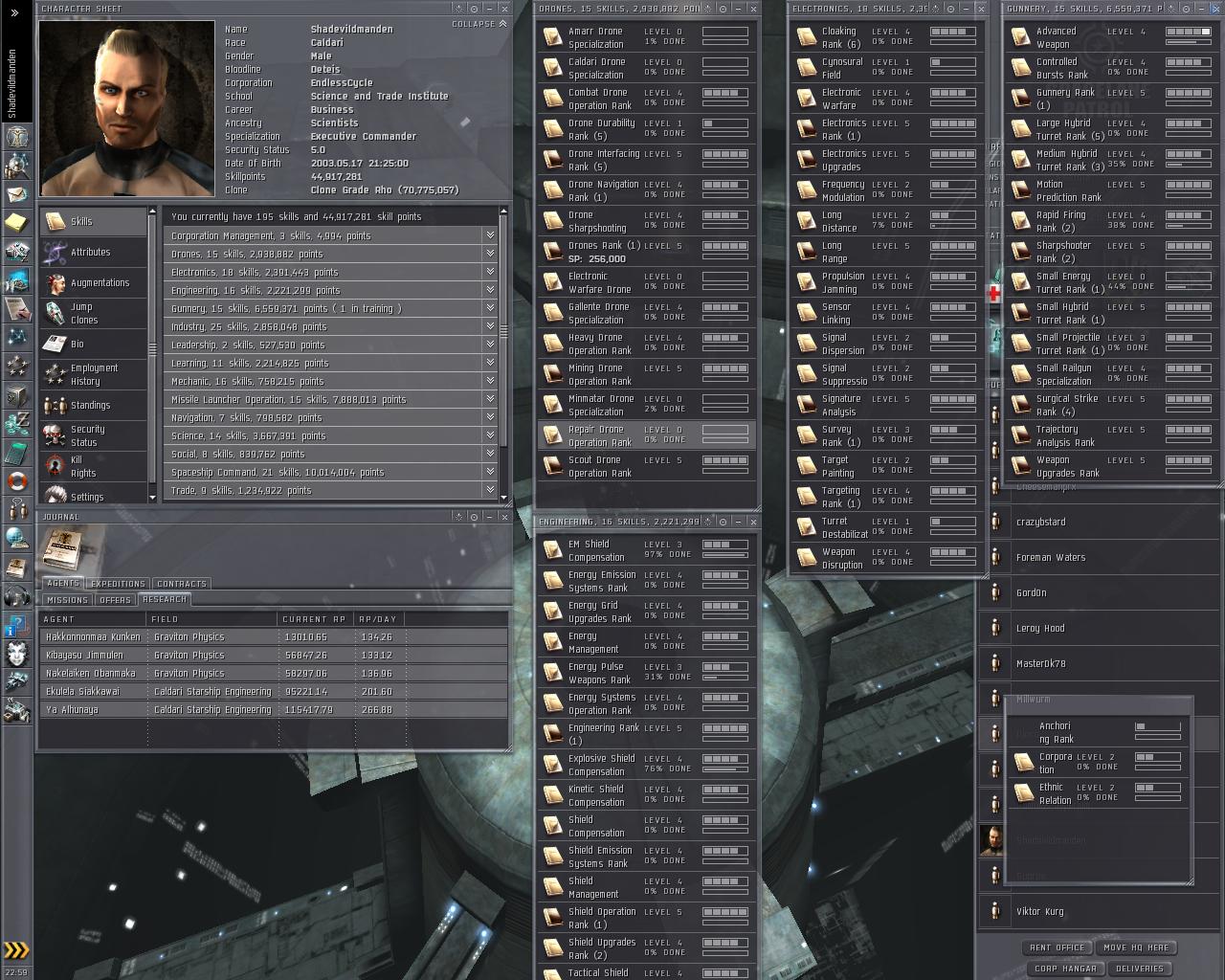Collapse the Gunnery skills group chevron
Viewport: 1225px width, 980px height.
click(x=489, y=308)
